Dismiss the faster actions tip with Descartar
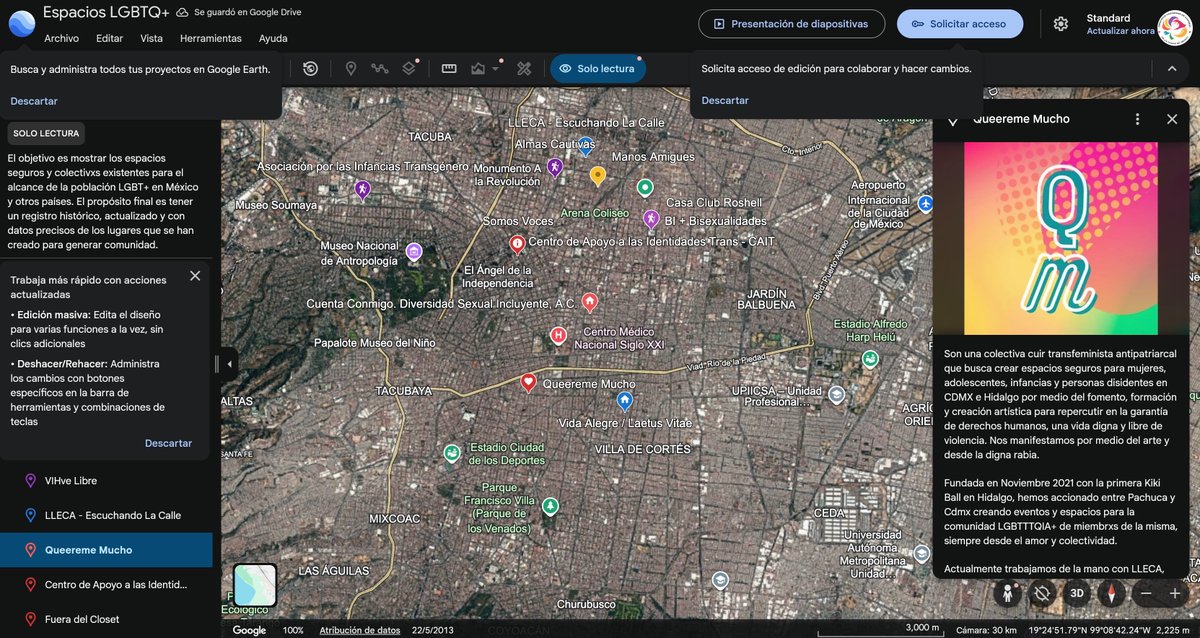1200x638 pixels. point(168,443)
